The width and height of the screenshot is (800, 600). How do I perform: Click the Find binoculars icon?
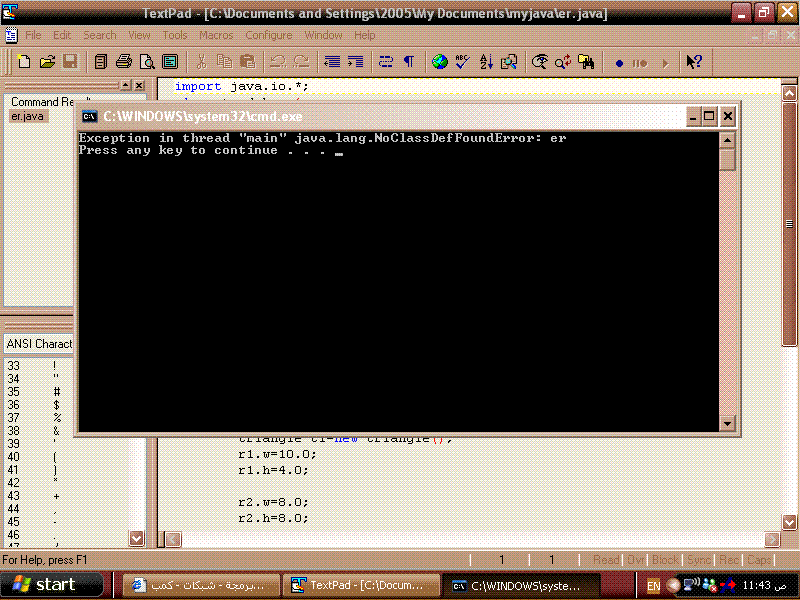point(586,62)
